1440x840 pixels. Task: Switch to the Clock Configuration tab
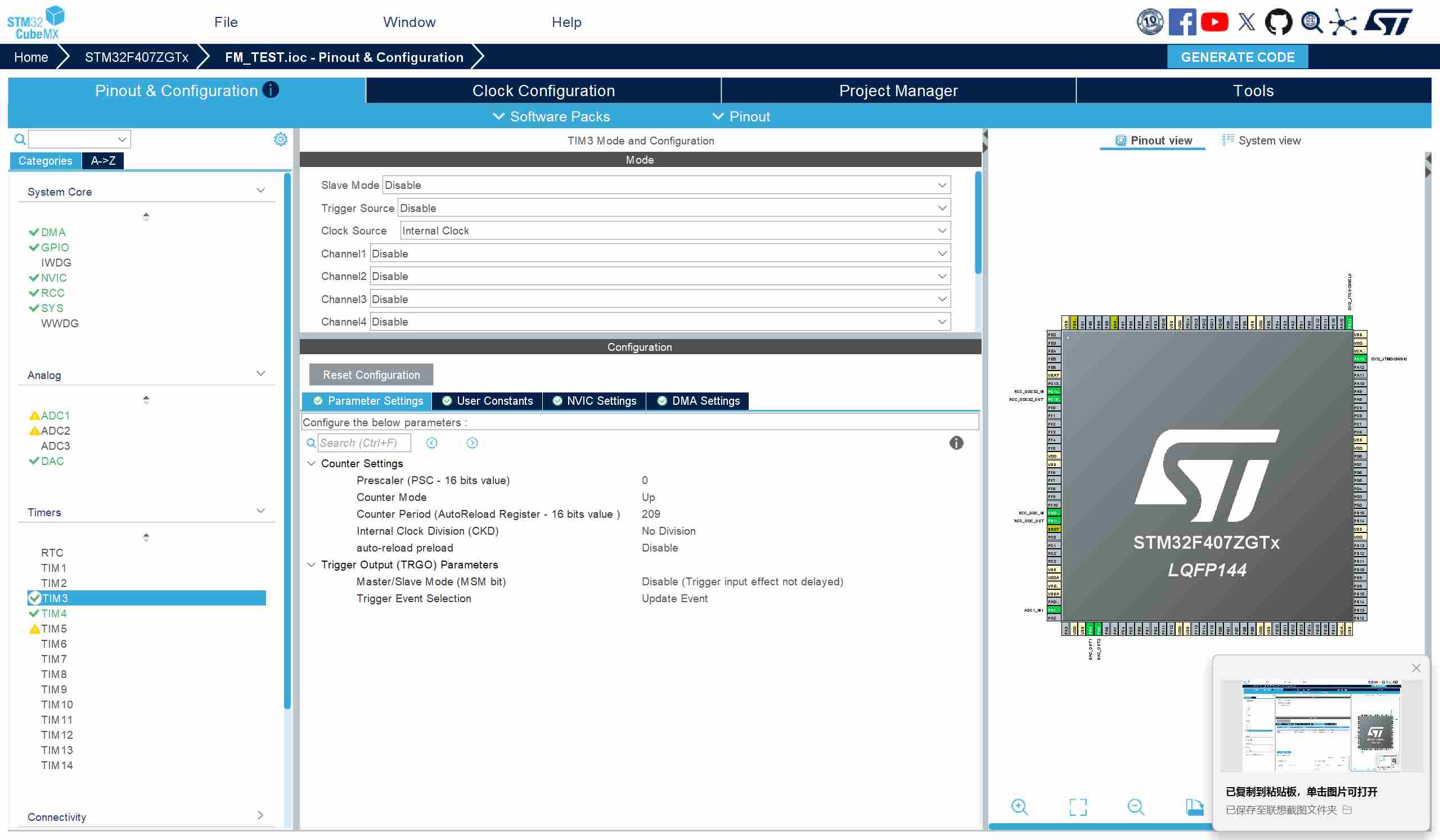tap(543, 91)
